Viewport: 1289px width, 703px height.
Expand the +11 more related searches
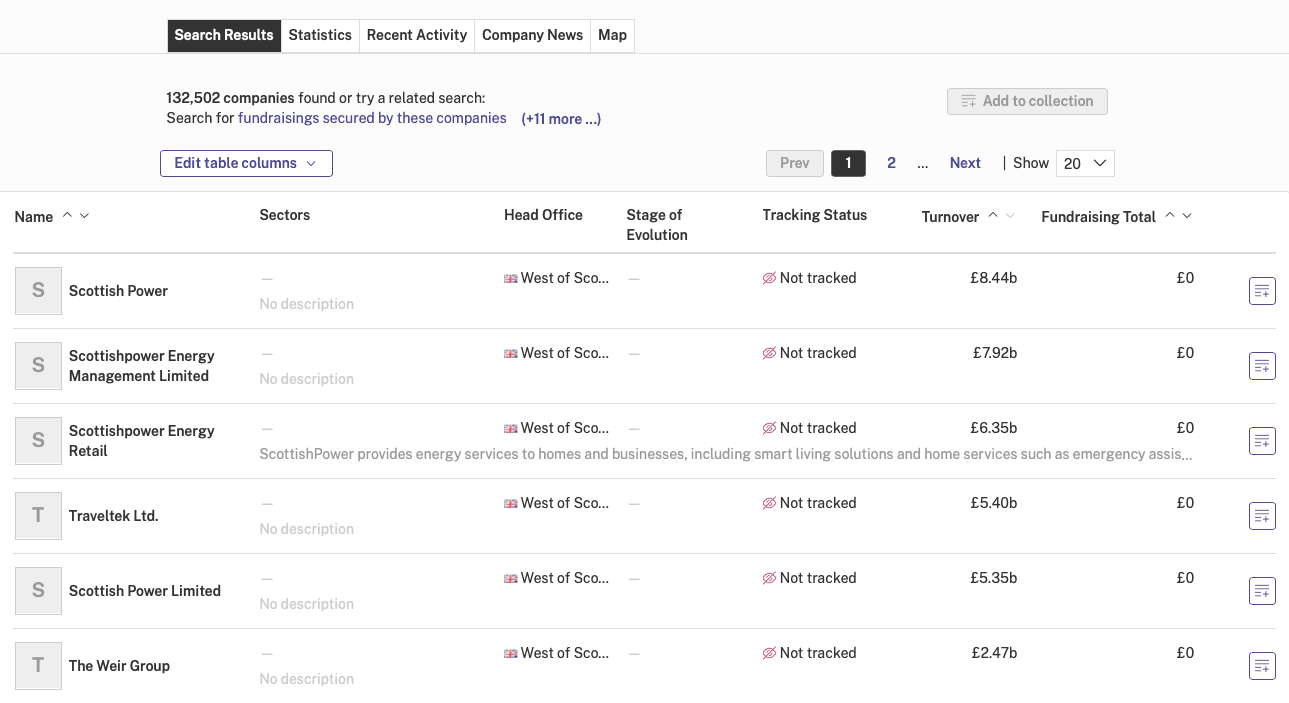(561, 119)
